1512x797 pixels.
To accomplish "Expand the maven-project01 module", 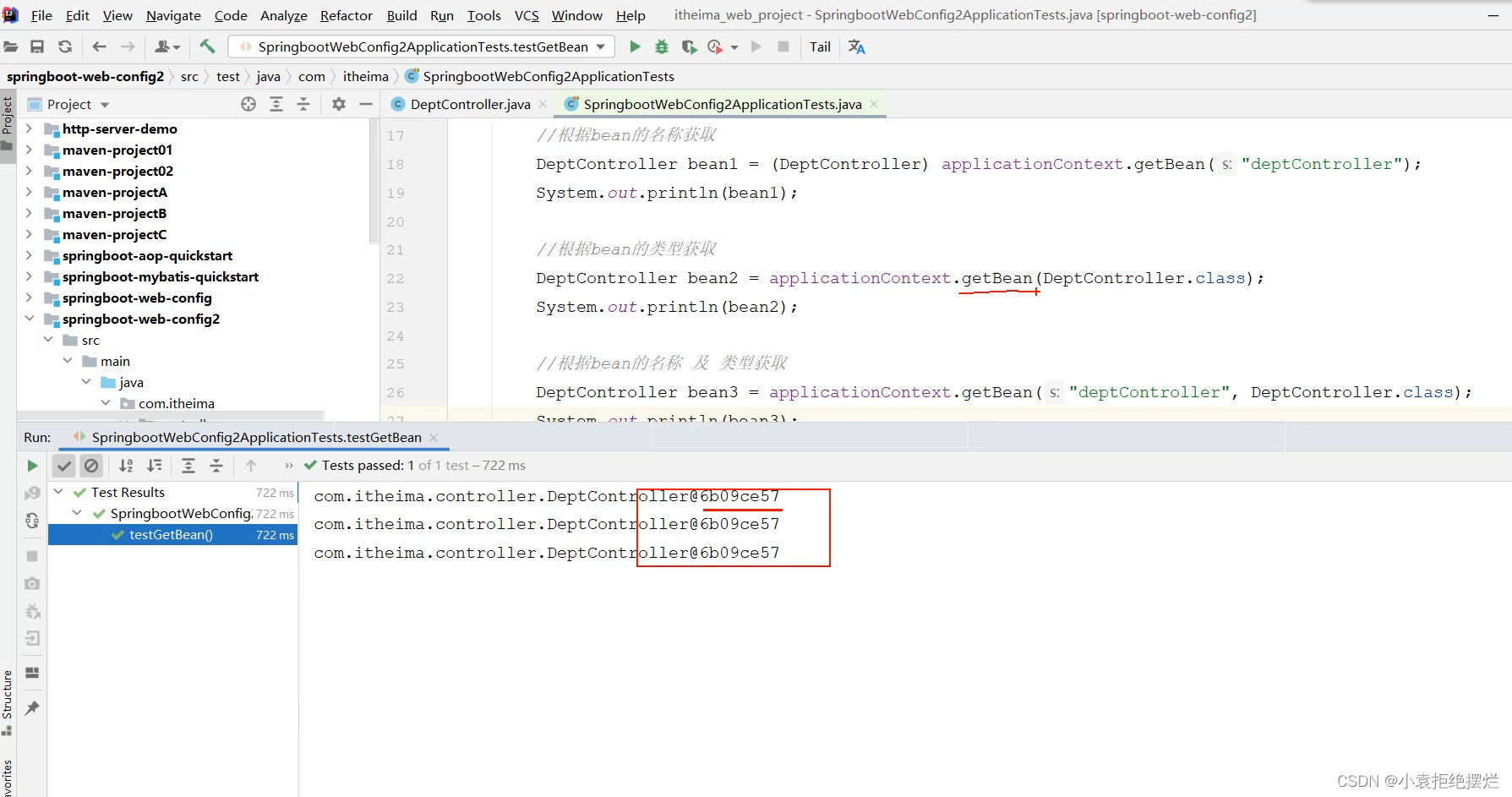I will 29,150.
